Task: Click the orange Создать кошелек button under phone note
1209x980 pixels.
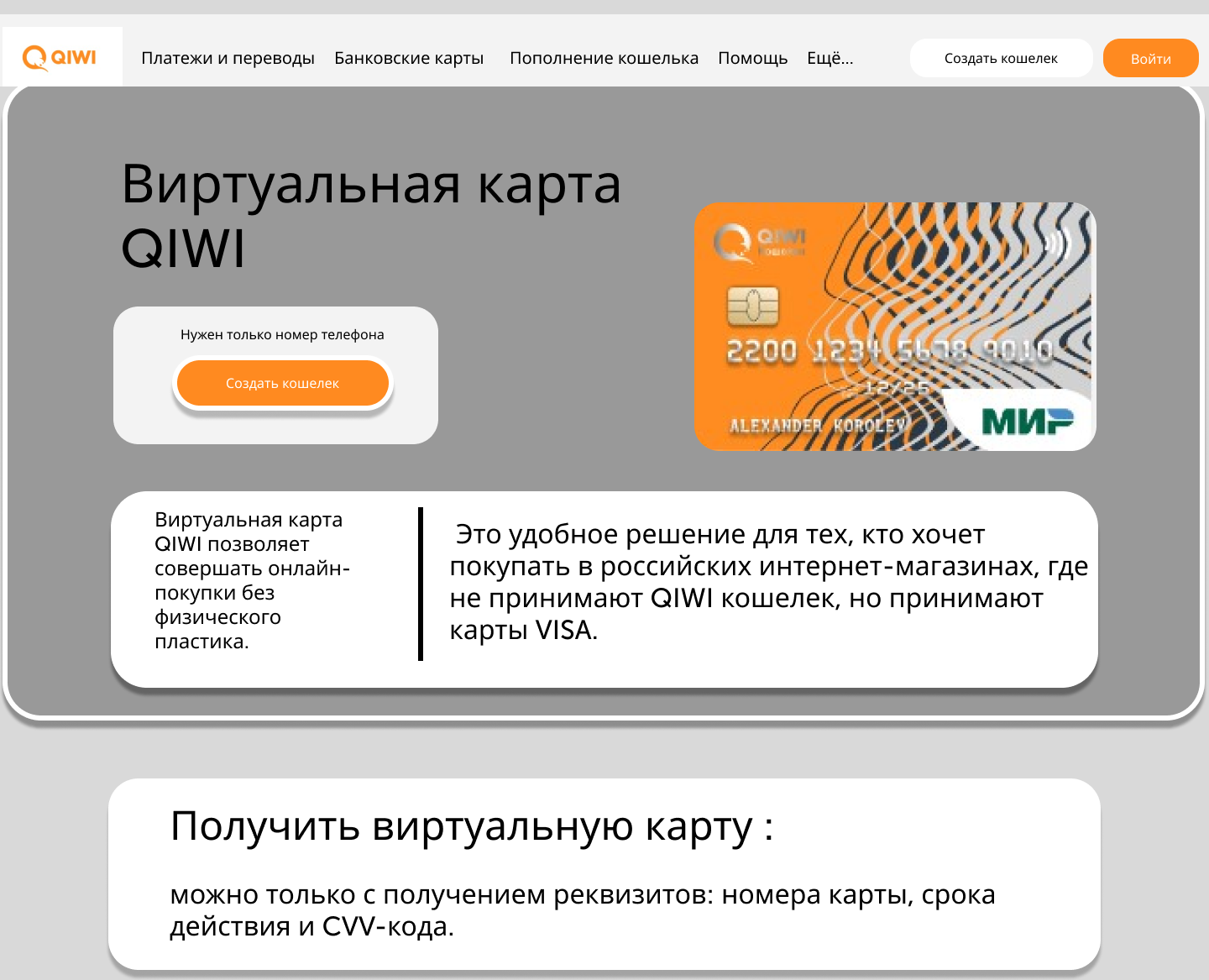Action: tap(283, 383)
